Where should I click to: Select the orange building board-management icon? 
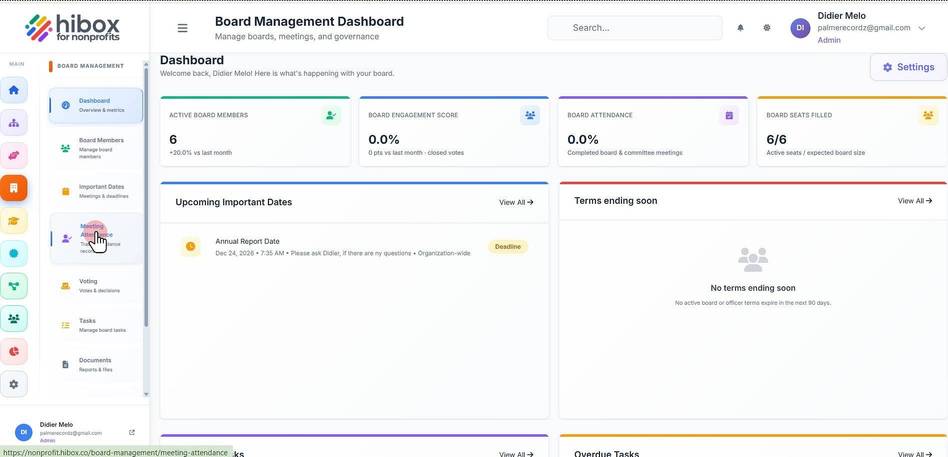coord(14,188)
